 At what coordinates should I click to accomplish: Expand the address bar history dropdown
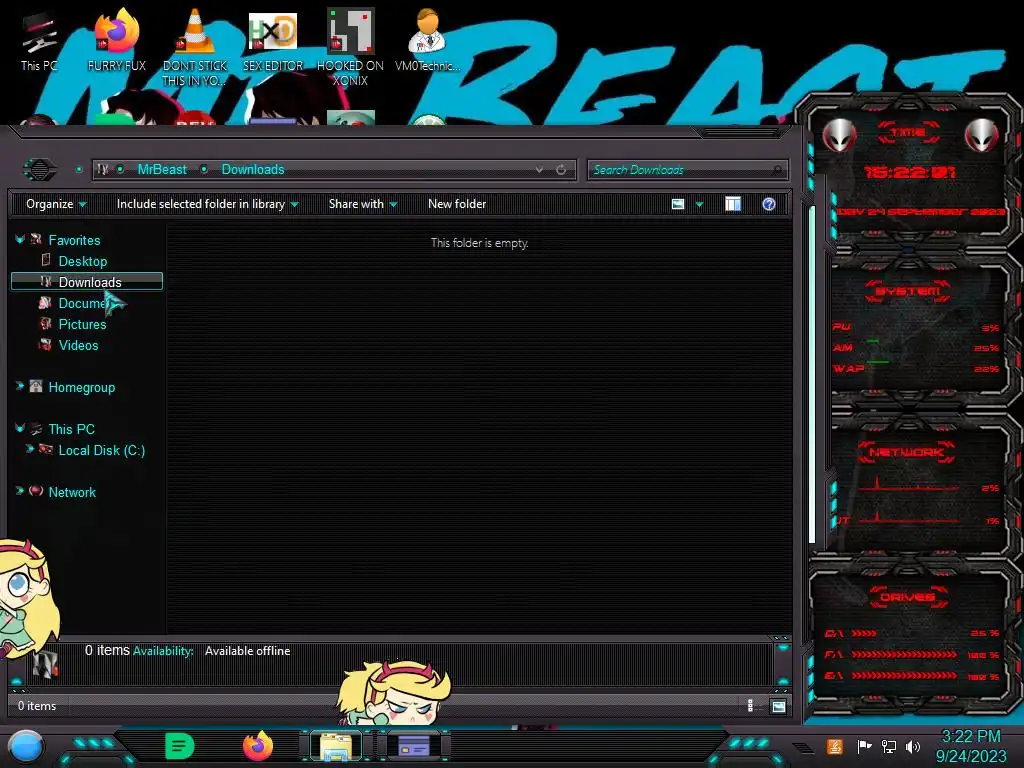[x=539, y=170]
